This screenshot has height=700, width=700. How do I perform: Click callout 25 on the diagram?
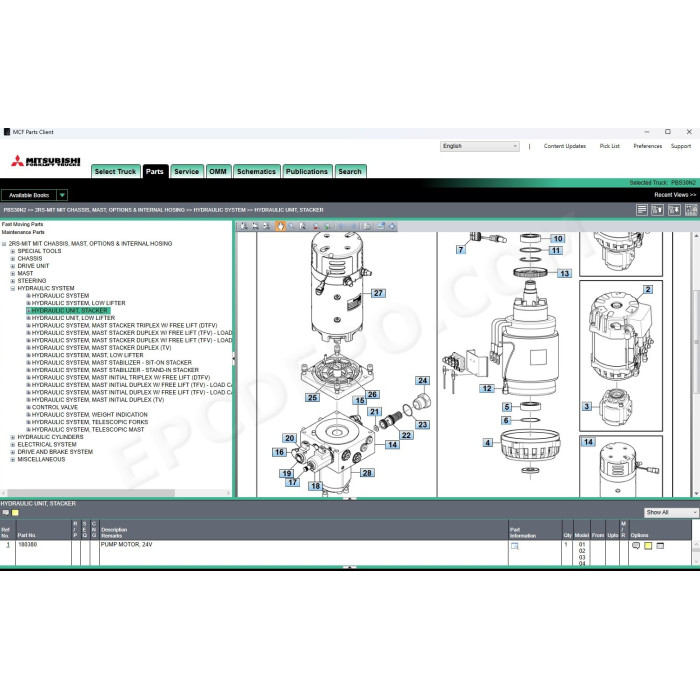[x=312, y=397]
